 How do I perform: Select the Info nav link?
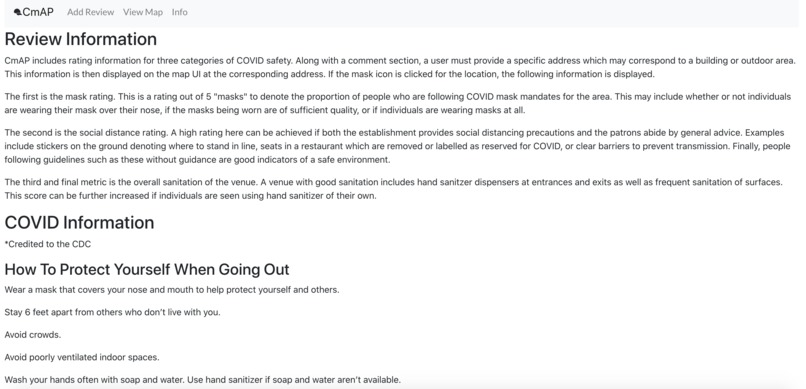179,12
